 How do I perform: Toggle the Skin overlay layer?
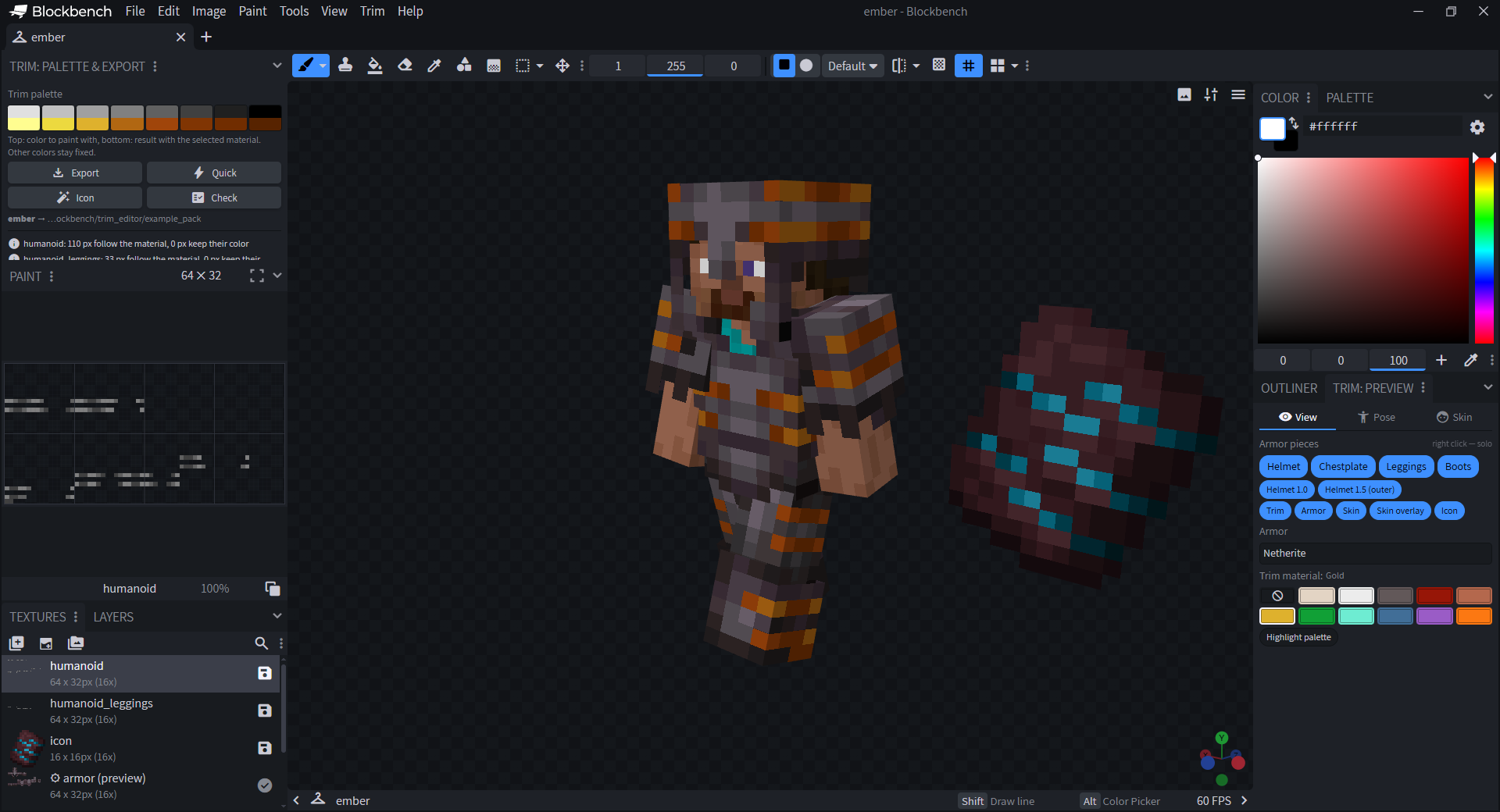tap(1400, 511)
